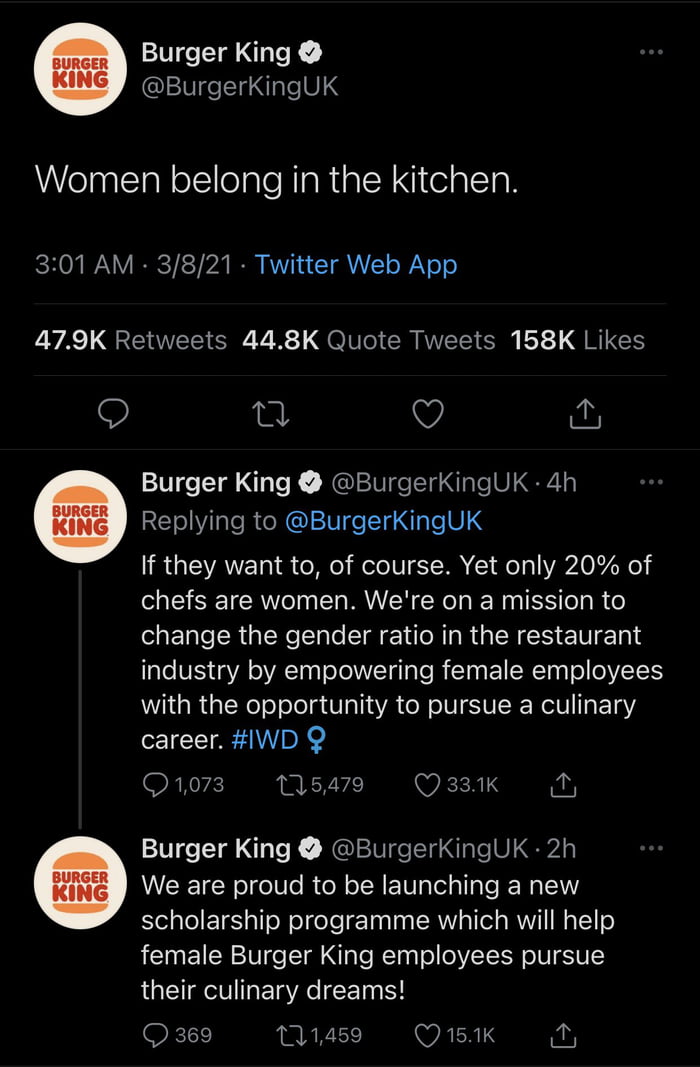Click the #IWD hashtag
The width and height of the screenshot is (700, 1067).
[x=263, y=741]
